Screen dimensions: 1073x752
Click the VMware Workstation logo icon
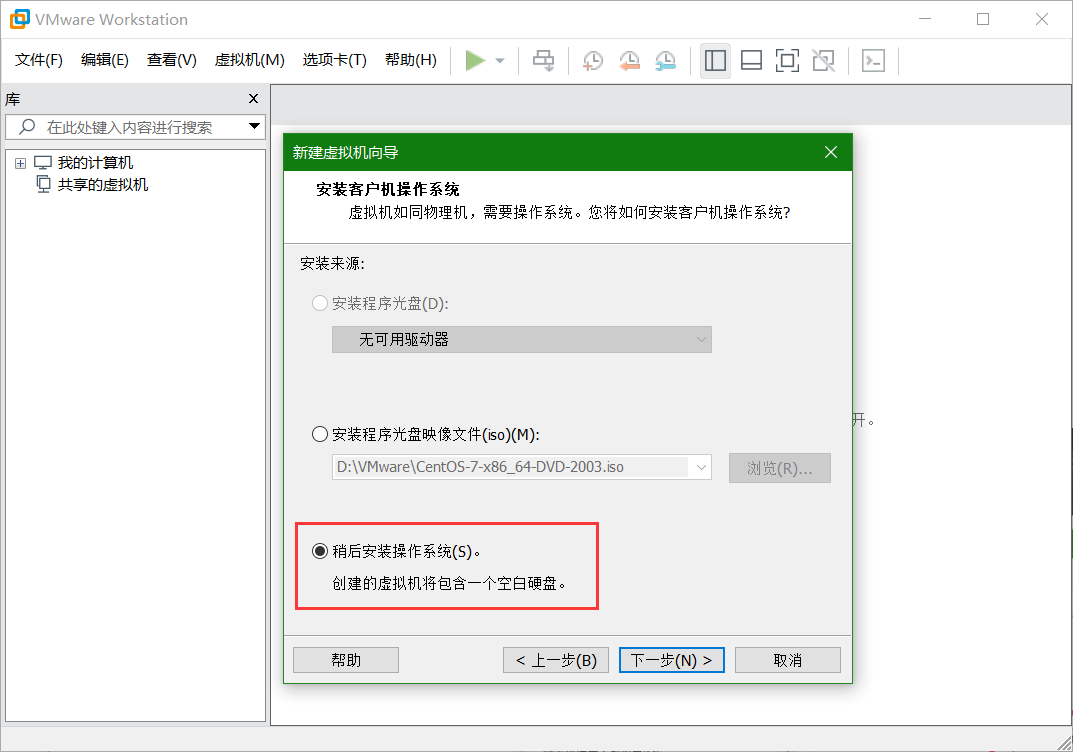pyautogui.click(x=19, y=19)
